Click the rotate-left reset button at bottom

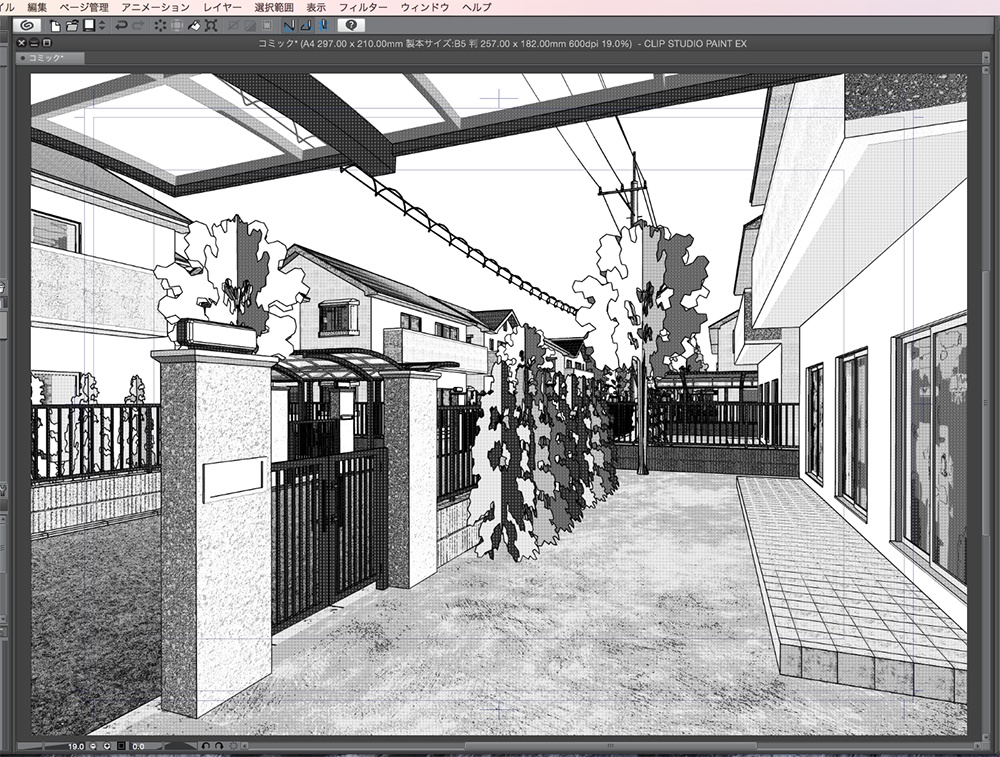click(x=205, y=746)
